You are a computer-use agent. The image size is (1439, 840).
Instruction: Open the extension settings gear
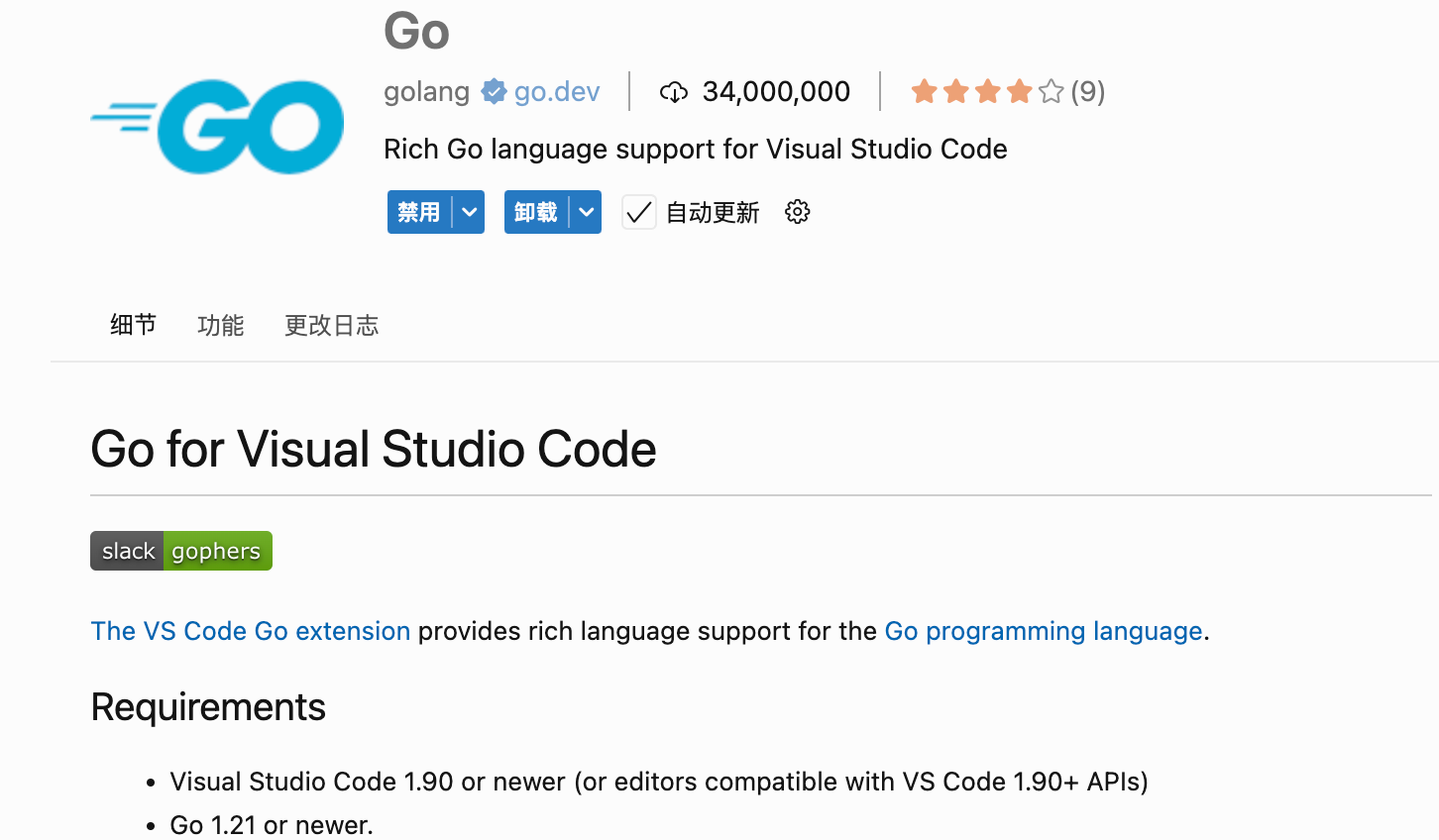coord(798,212)
